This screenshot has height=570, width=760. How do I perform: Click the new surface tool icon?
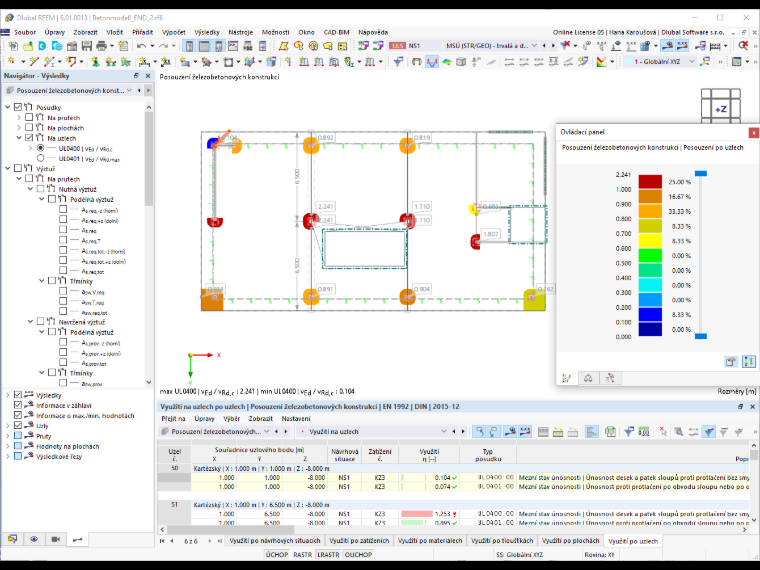click(185, 62)
